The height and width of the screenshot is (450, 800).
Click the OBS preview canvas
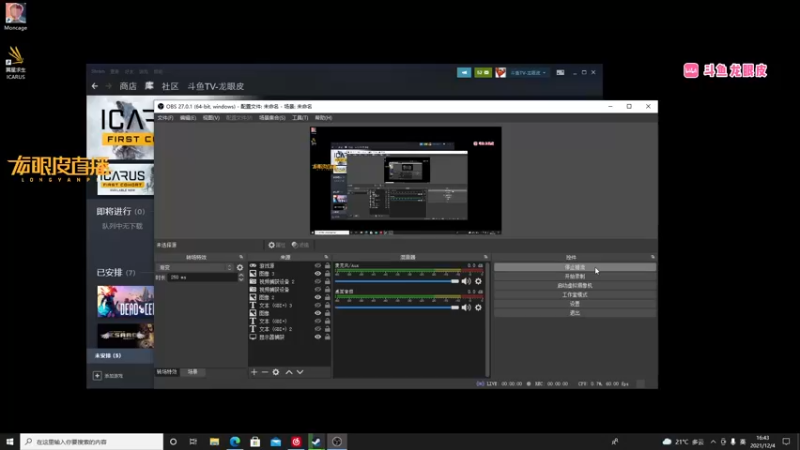coord(406,181)
